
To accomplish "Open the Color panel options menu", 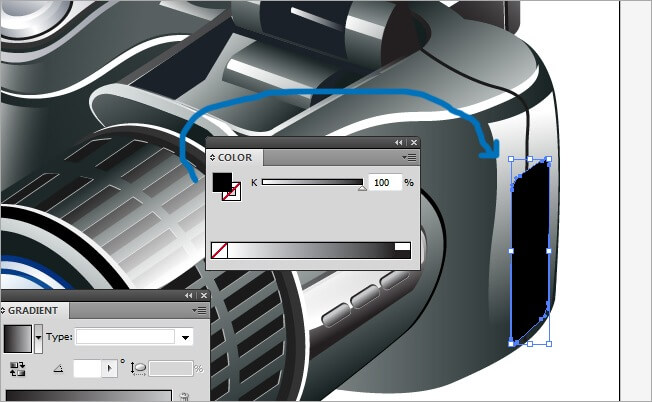I will coord(409,158).
